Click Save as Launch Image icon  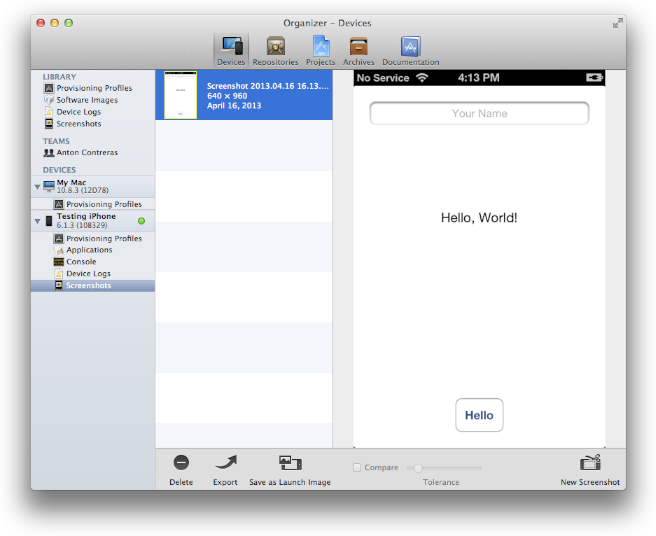pyautogui.click(x=290, y=463)
